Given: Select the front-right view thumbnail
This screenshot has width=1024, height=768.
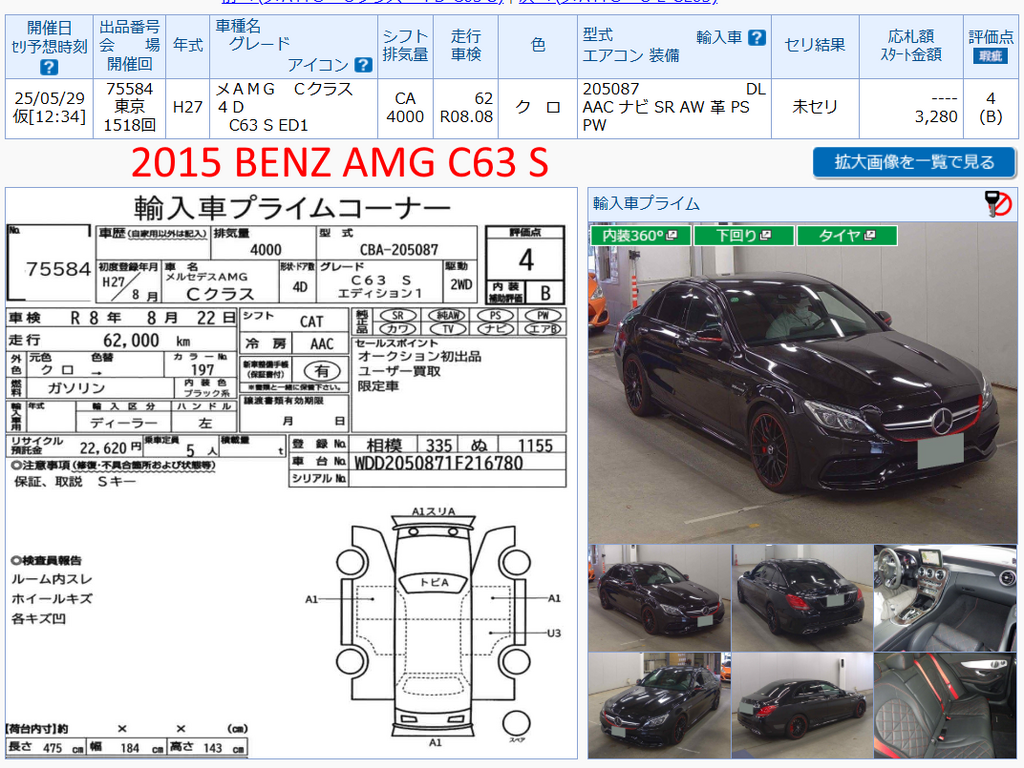Looking at the screenshot, I should [x=660, y=705].
